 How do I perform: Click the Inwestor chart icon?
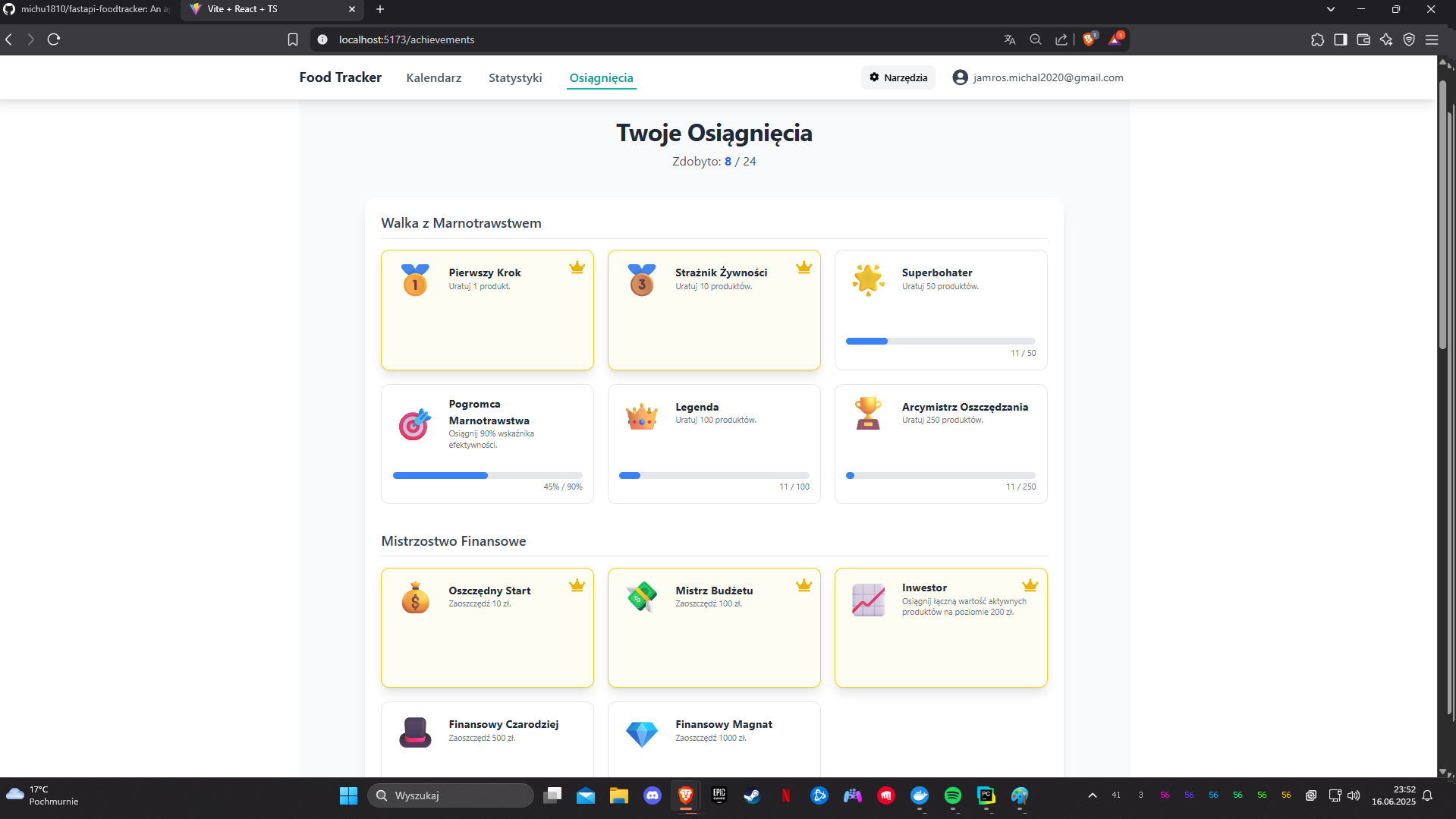868,600
